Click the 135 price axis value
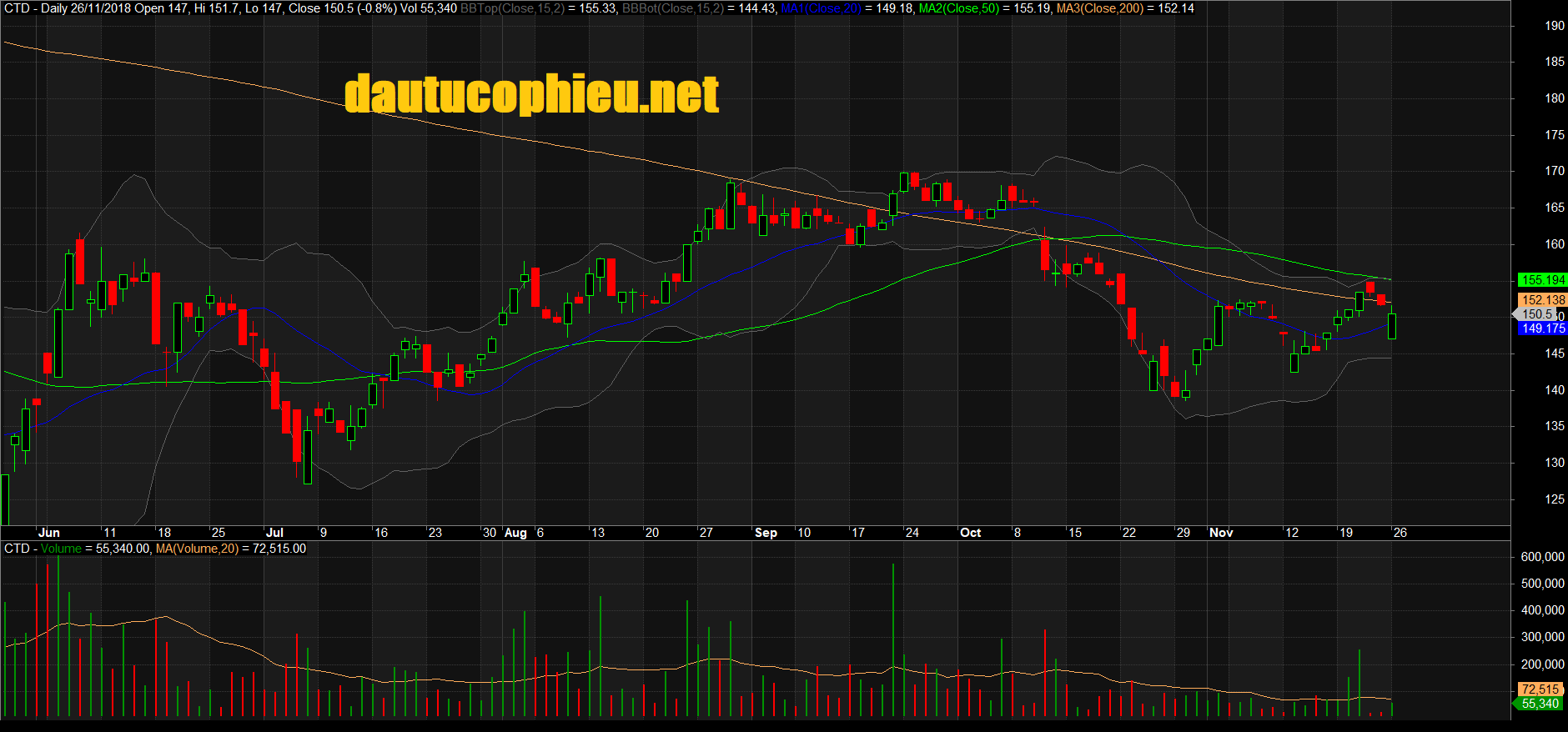 (1555, 426)
